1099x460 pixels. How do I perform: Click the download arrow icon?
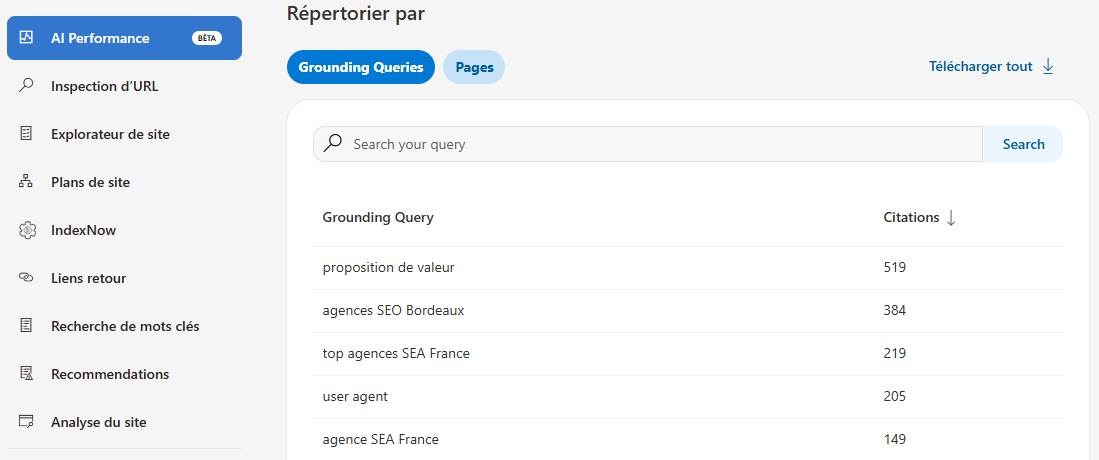(x=1048, y=67)
